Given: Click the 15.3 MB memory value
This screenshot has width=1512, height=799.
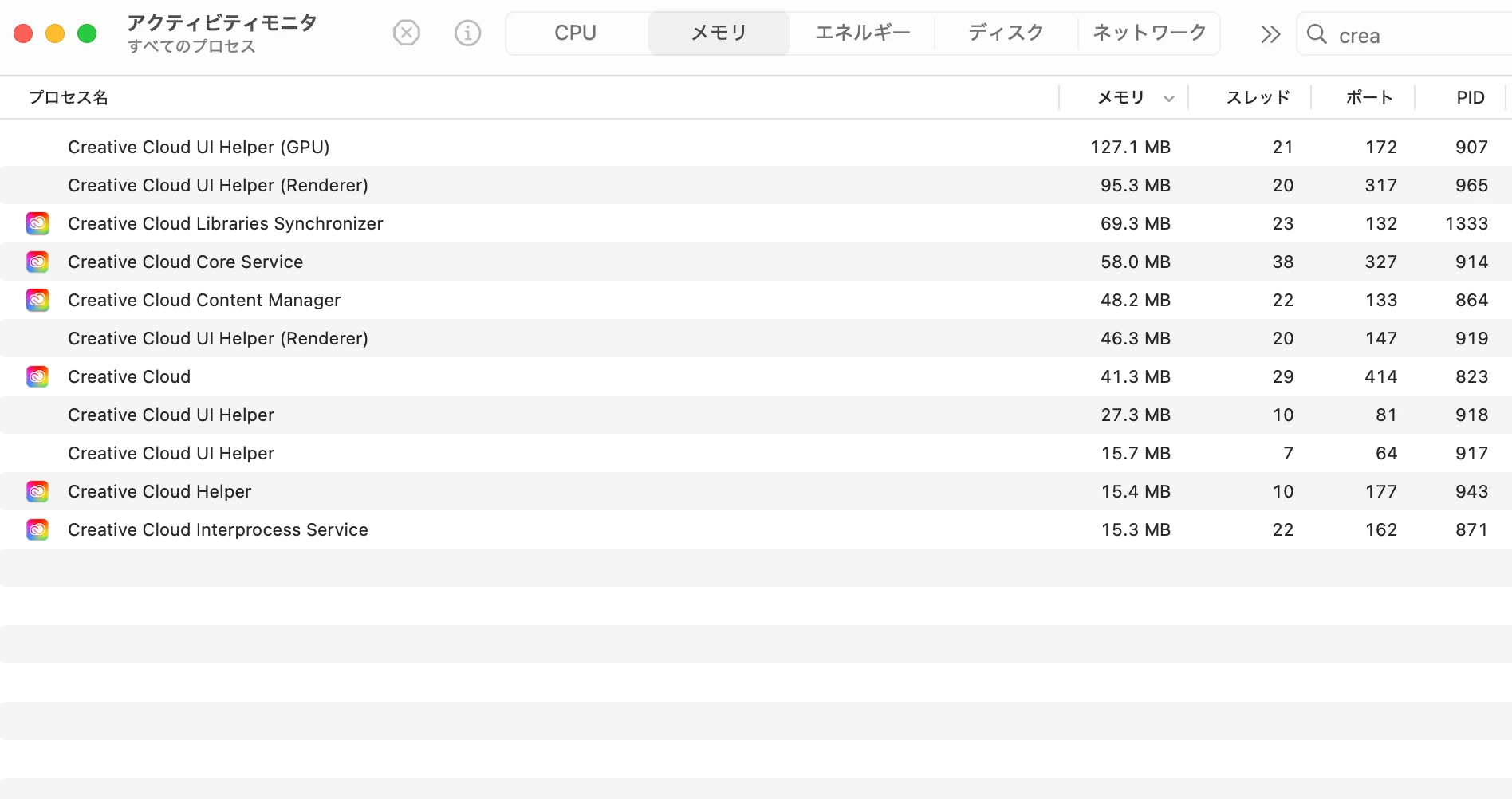Looking at the screenshot, I should click(x=1136, y=529).
